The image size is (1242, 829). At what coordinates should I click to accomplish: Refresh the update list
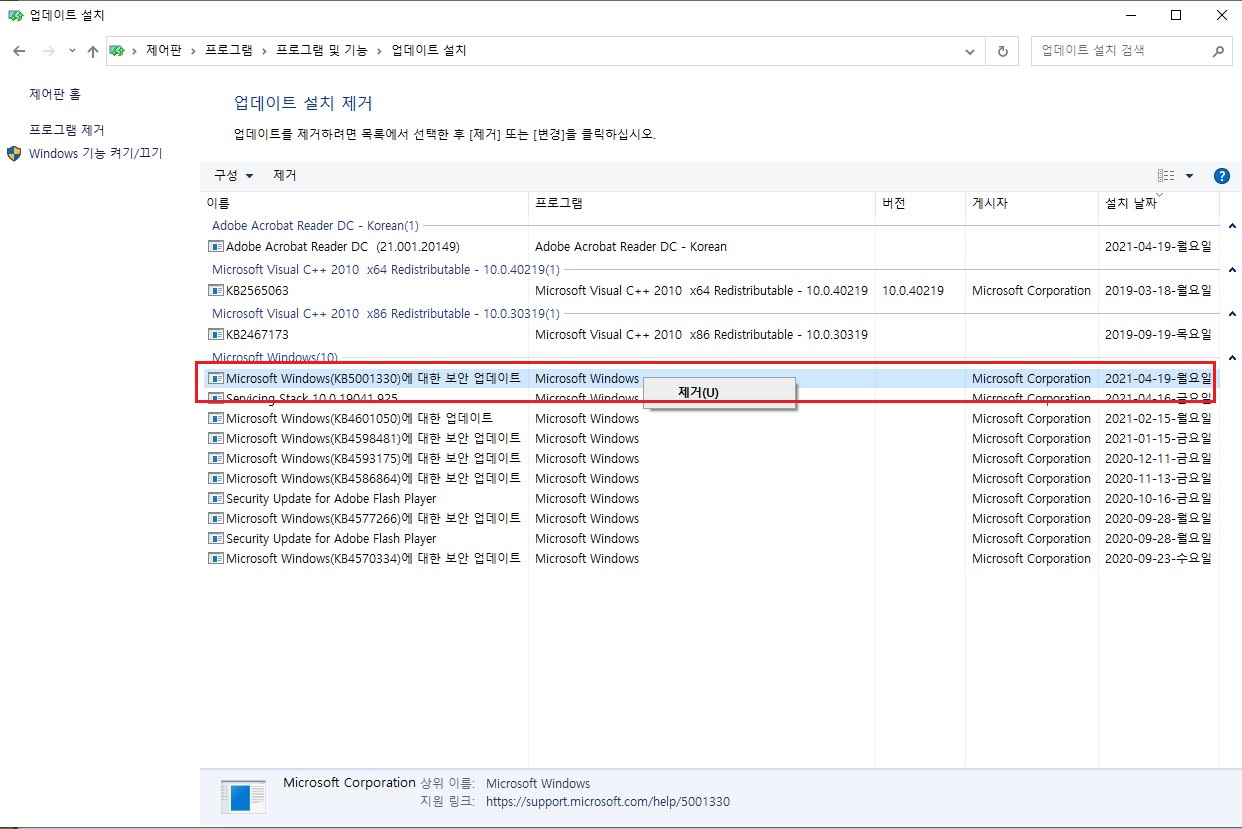pos(1003,50)
